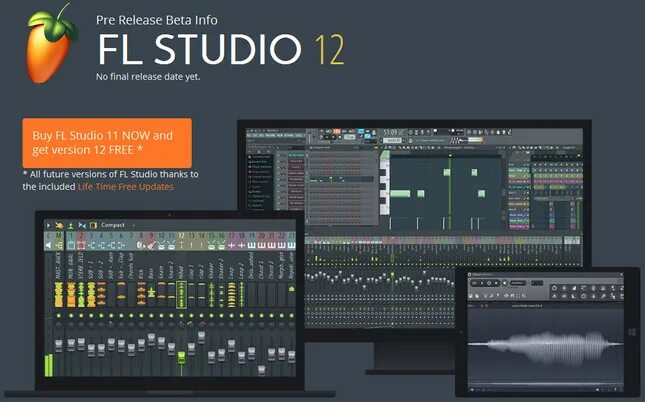Screen dimensions: 645x402
Task: Click the Edison magnifier zoom icon
Action: 524,296
